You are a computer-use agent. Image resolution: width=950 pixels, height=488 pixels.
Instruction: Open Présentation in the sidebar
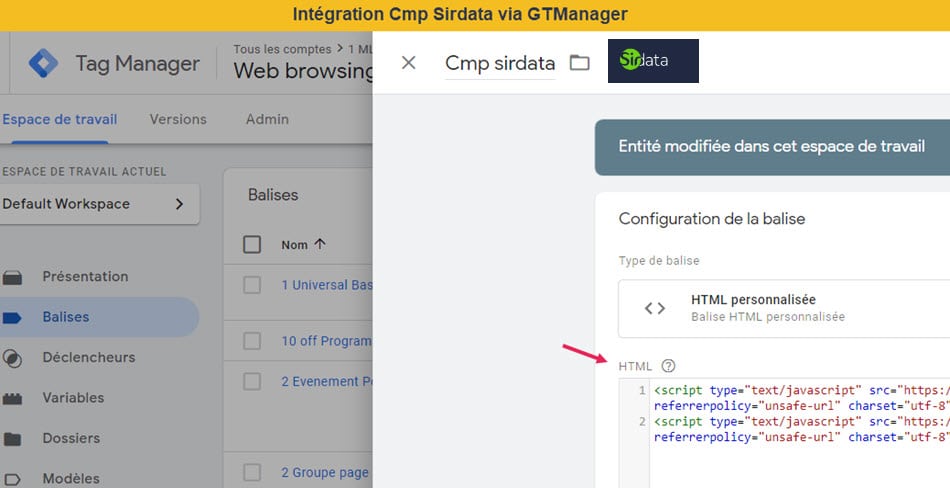tap(85, 276)
